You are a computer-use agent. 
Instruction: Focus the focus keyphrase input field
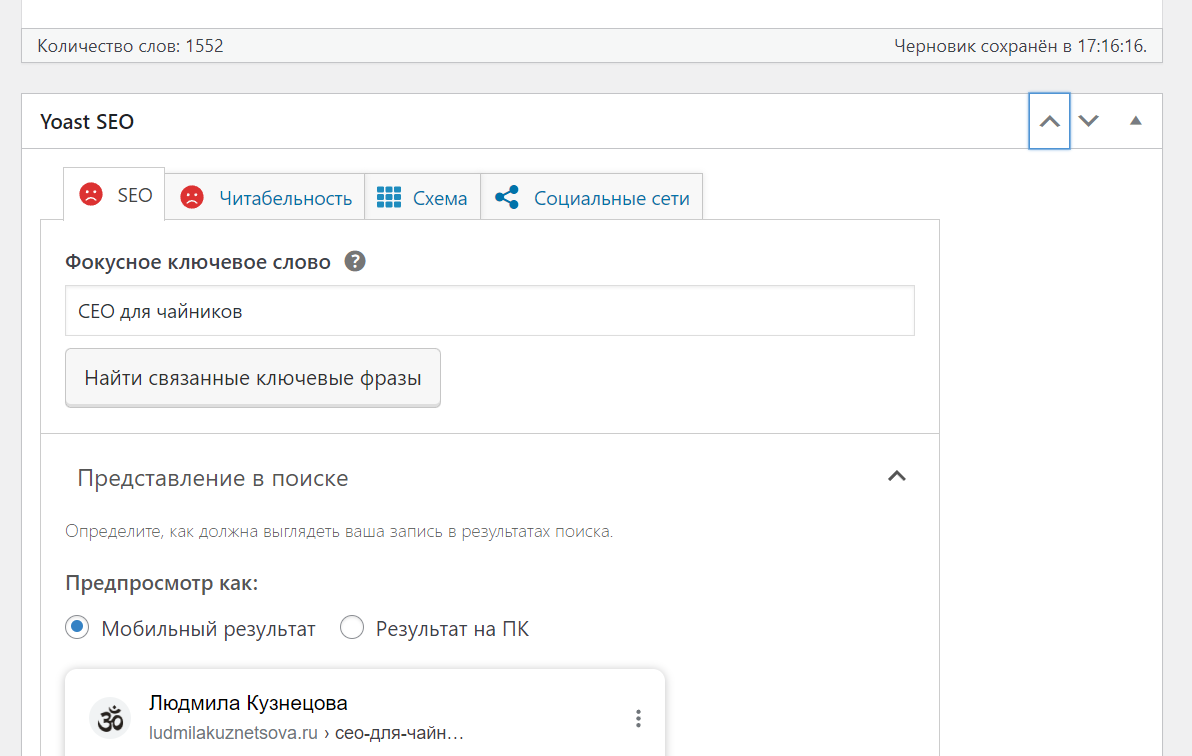click(x=490, y=310)
